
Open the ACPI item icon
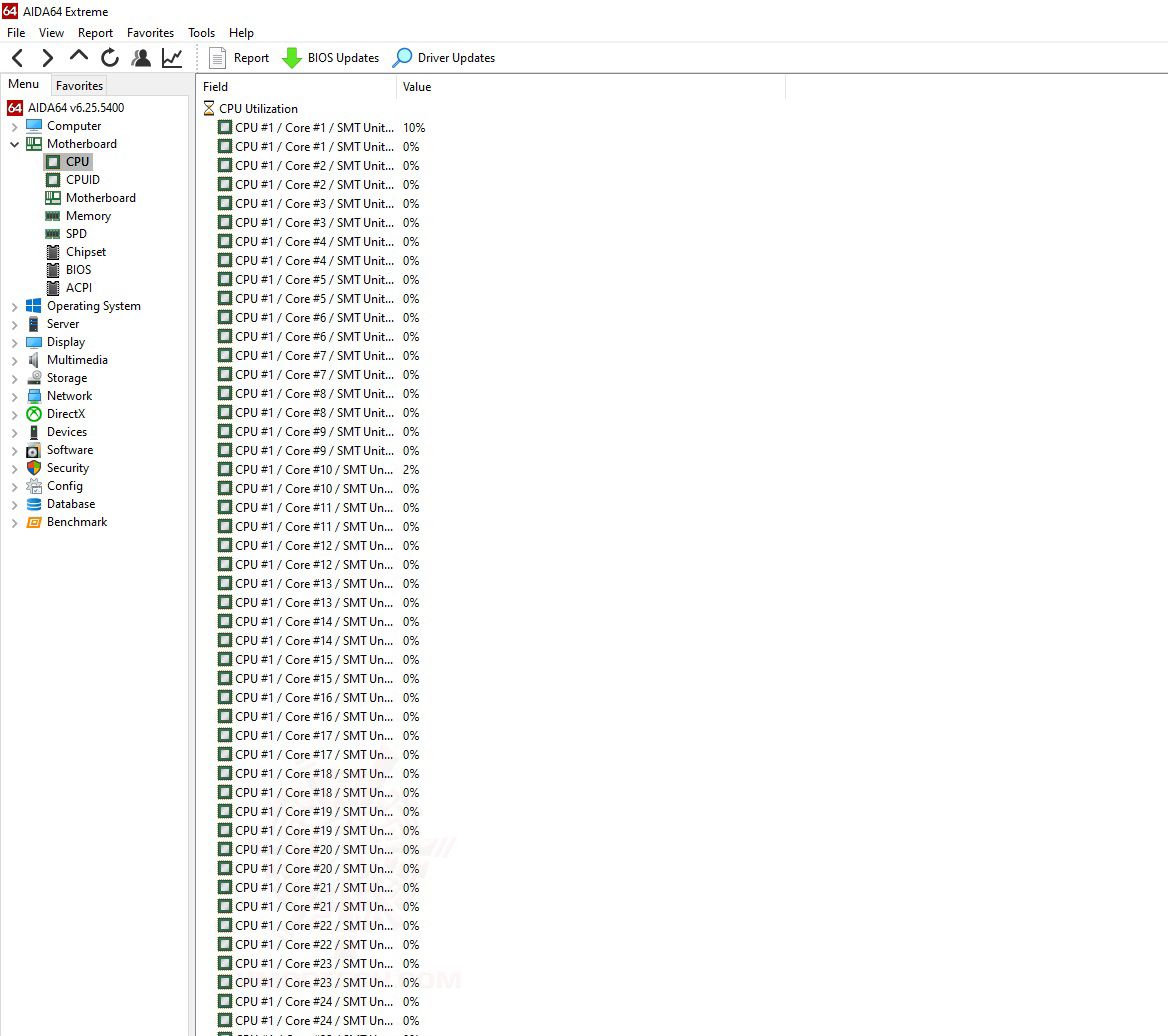pyautogui.click(x=53, y=287)
